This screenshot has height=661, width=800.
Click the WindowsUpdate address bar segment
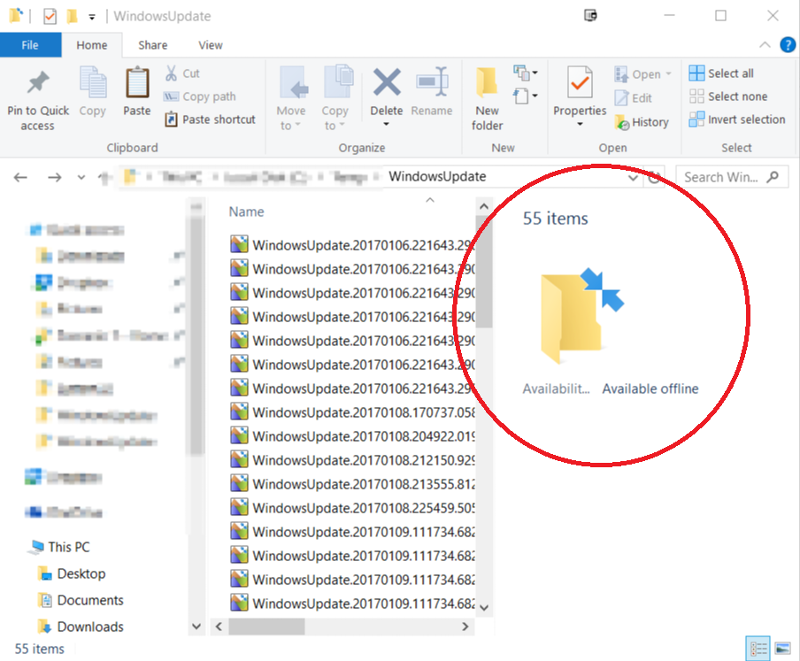437,176
